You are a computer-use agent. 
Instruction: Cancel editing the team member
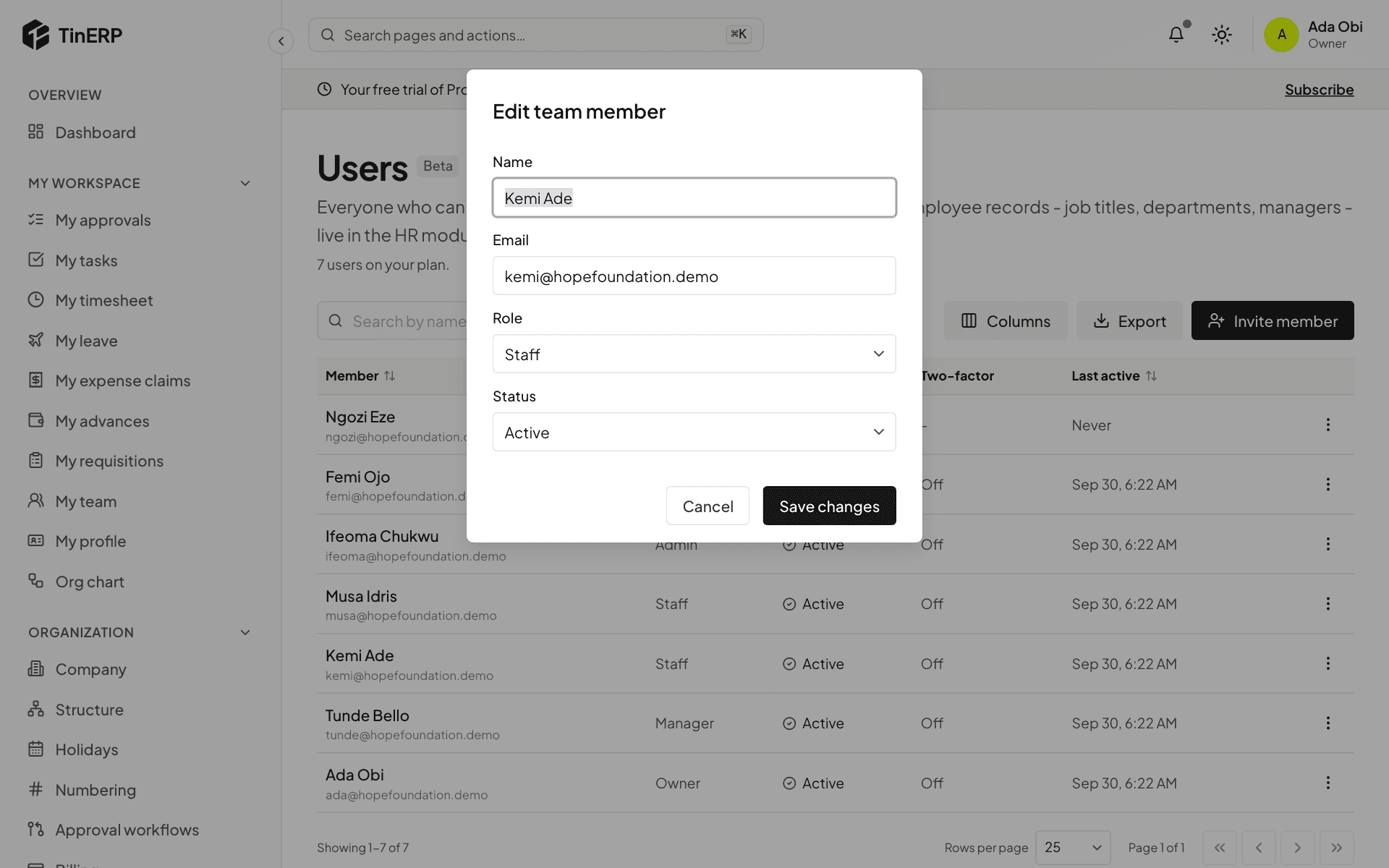[x=708, y=506]
